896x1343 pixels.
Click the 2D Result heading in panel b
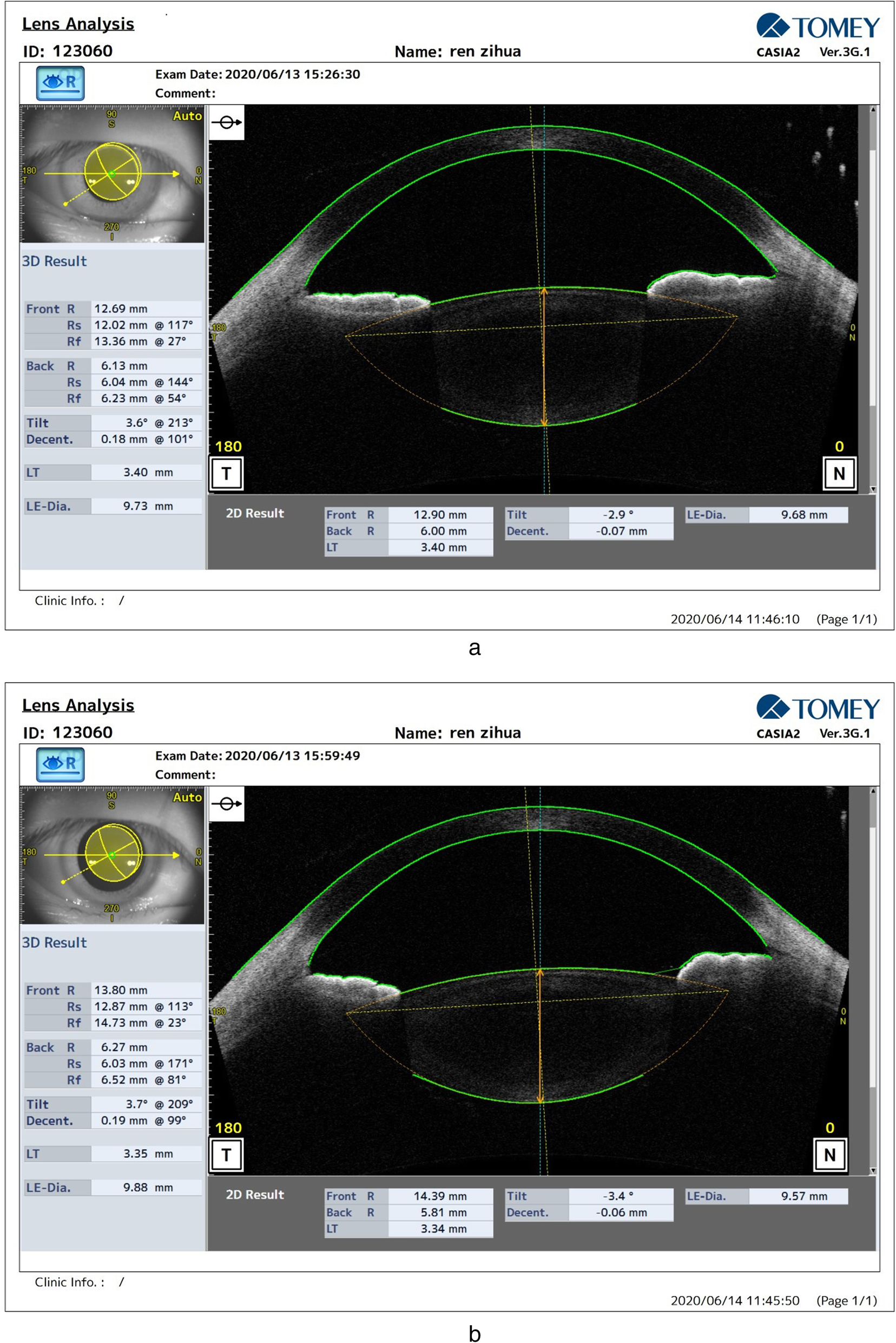(x=255, y=1195)
